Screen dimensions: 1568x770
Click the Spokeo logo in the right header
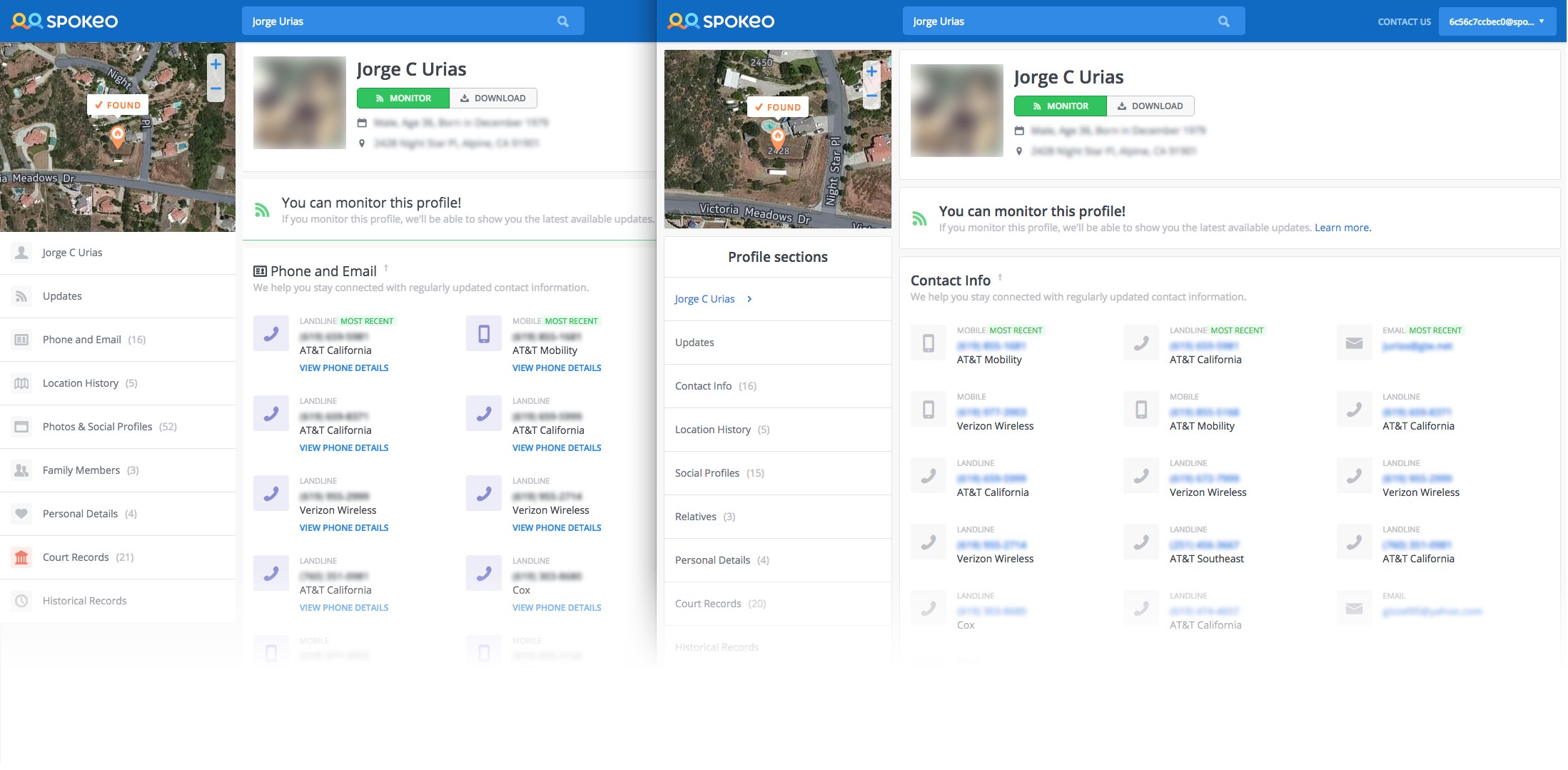(x=721, y=21)
